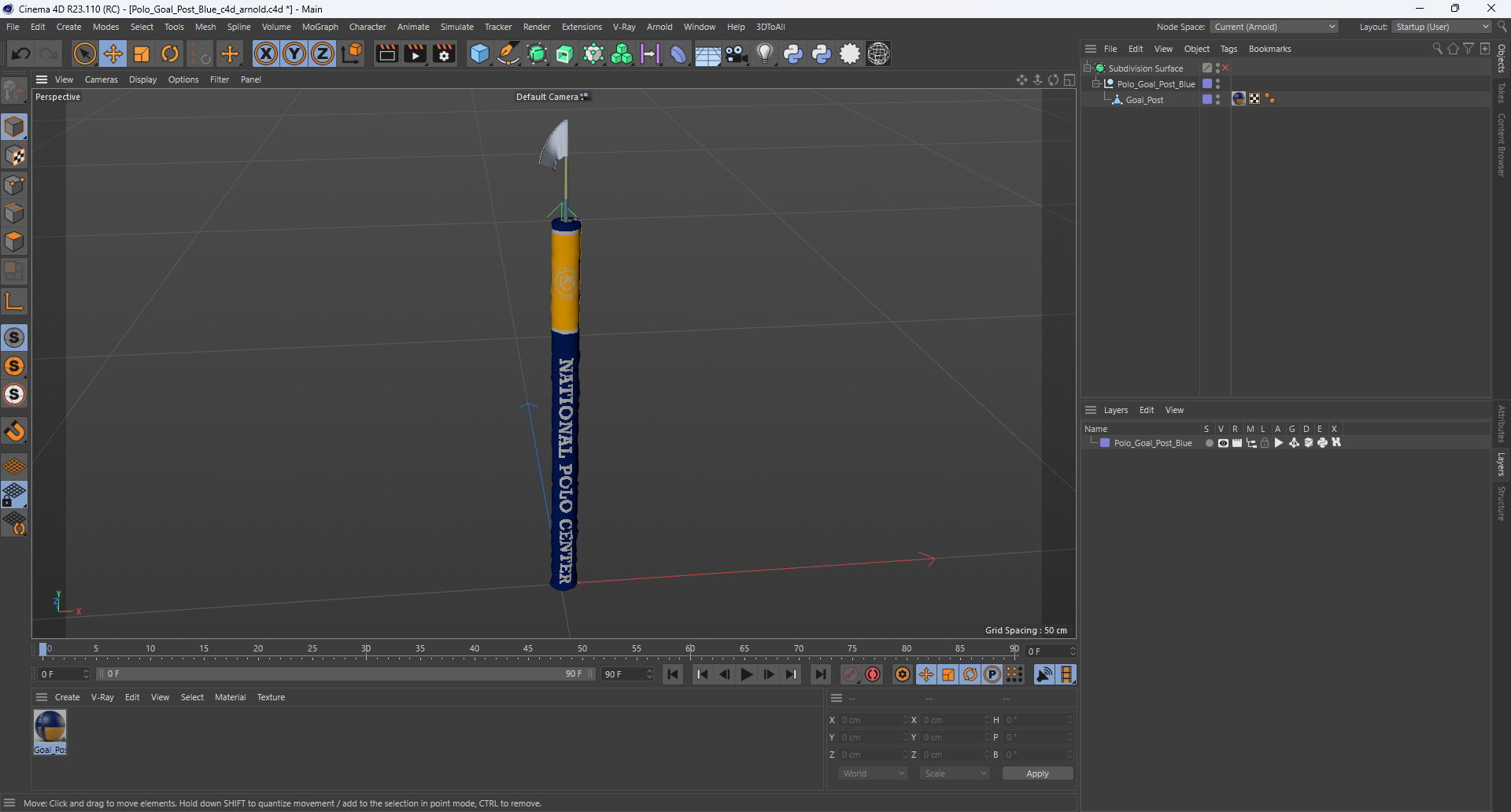Click the Locked Workplane icon
1511x812 pixels.
coord(14,494)
